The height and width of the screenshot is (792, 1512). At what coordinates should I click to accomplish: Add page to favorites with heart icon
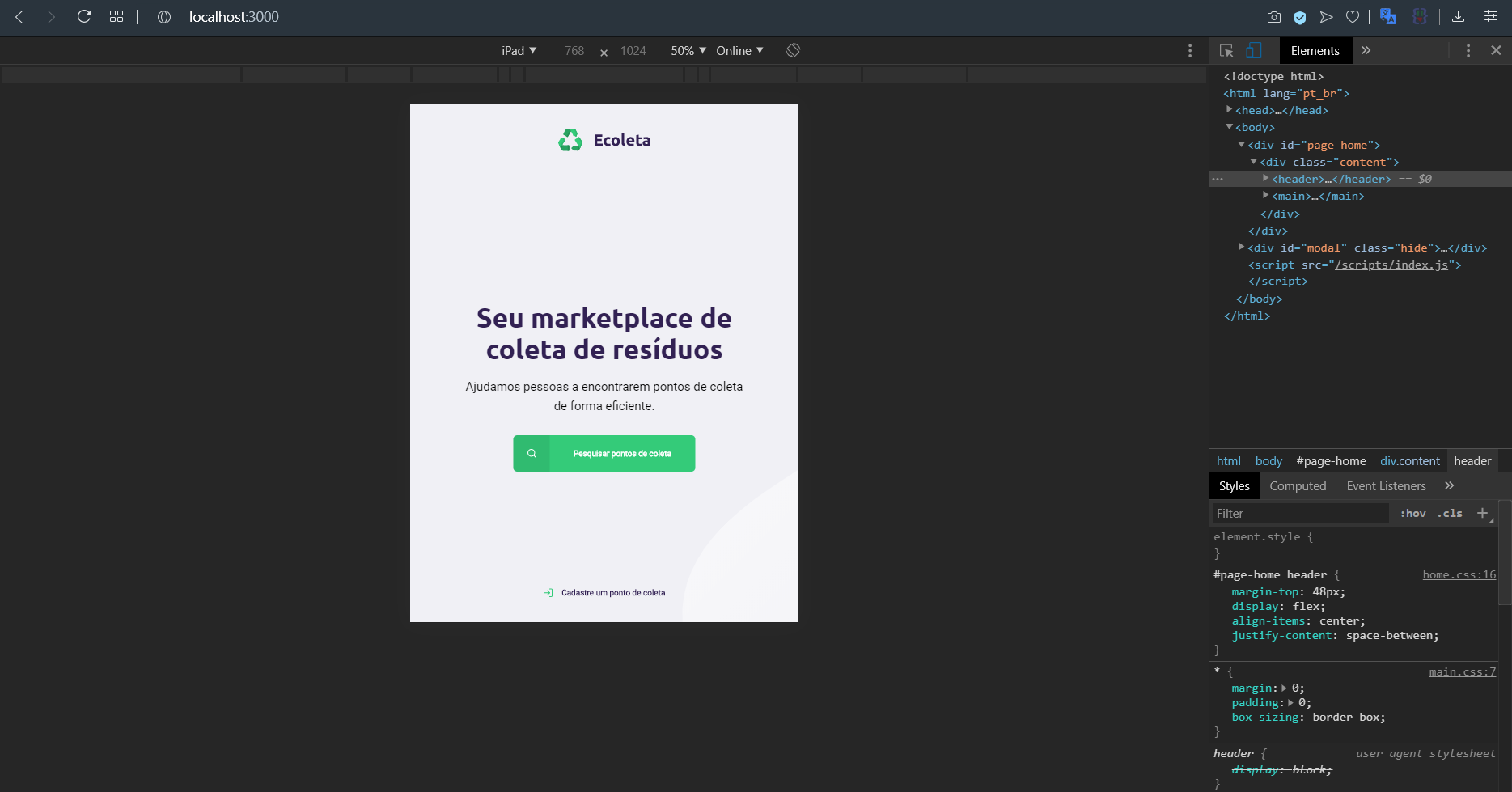click(1353, 17)
